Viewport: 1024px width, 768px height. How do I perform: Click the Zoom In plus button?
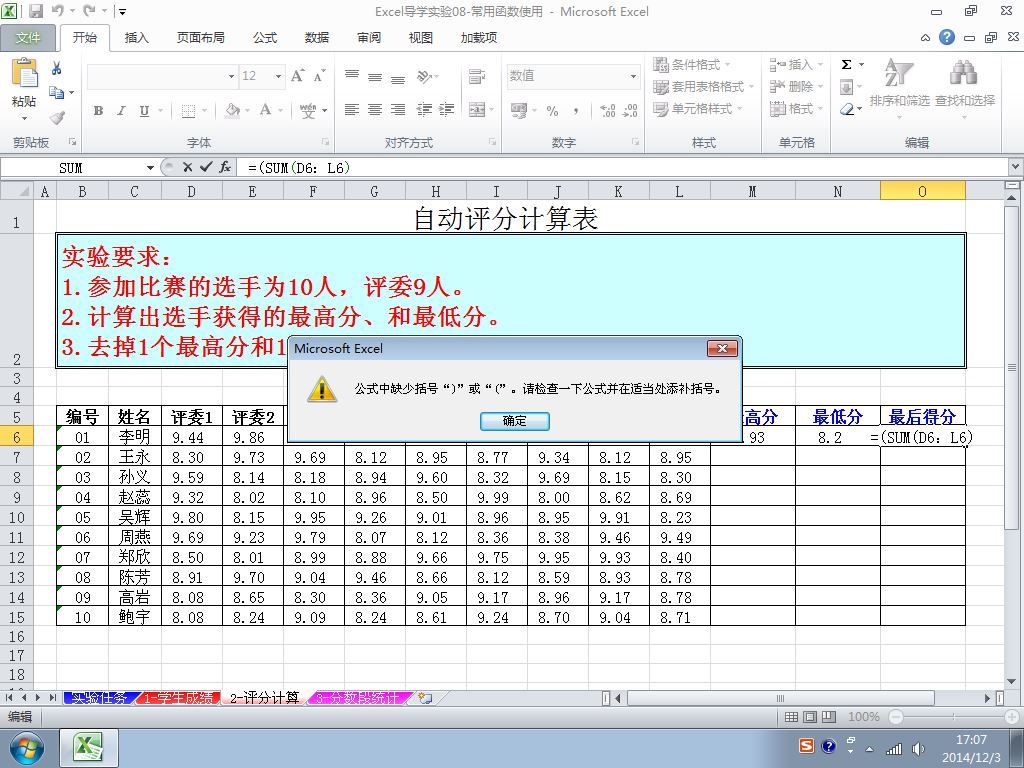click(1014, 717)
